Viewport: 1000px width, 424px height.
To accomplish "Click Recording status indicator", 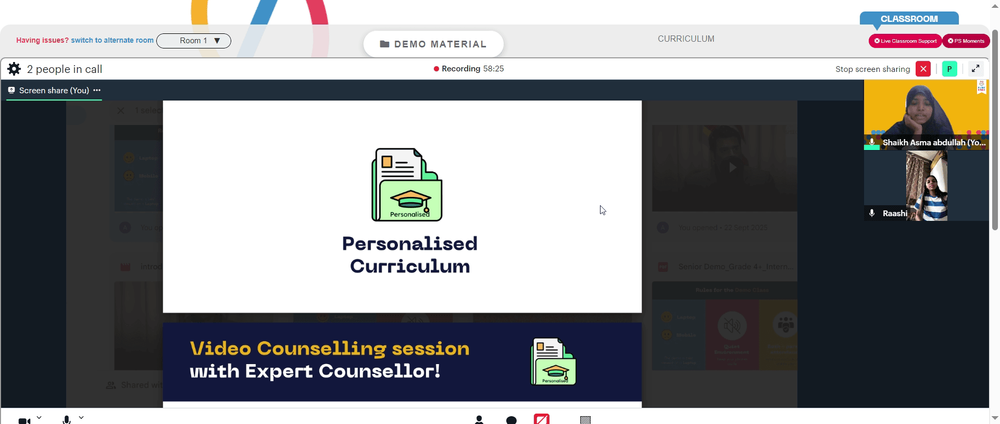I will point(469,69).
